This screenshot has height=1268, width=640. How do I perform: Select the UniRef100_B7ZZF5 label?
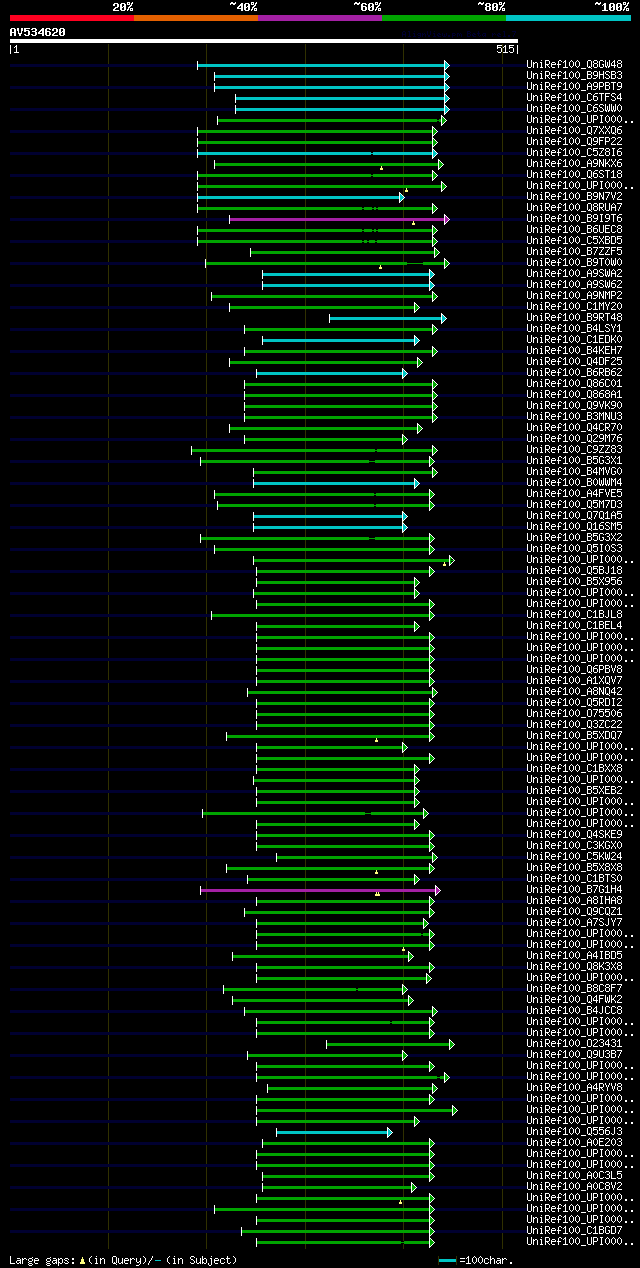575,251
